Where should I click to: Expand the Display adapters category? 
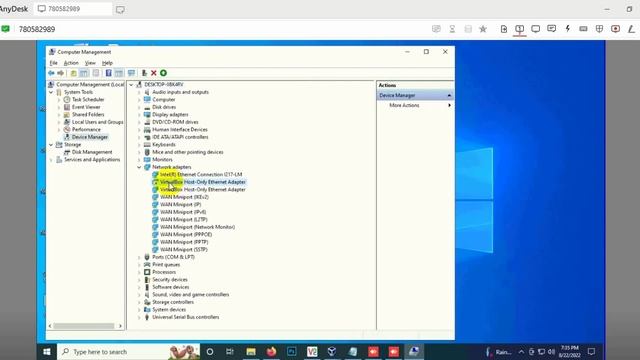point(139,115)
